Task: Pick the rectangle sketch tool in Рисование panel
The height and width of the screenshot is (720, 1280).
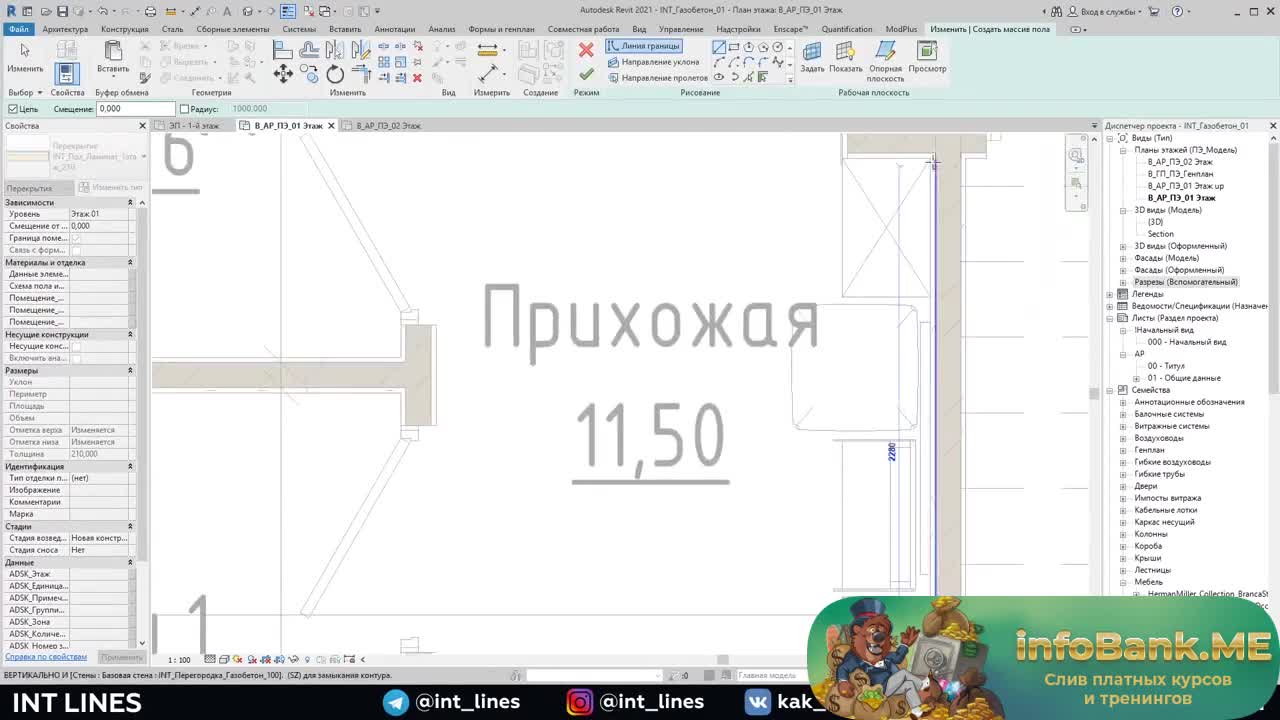Action: 733,47
